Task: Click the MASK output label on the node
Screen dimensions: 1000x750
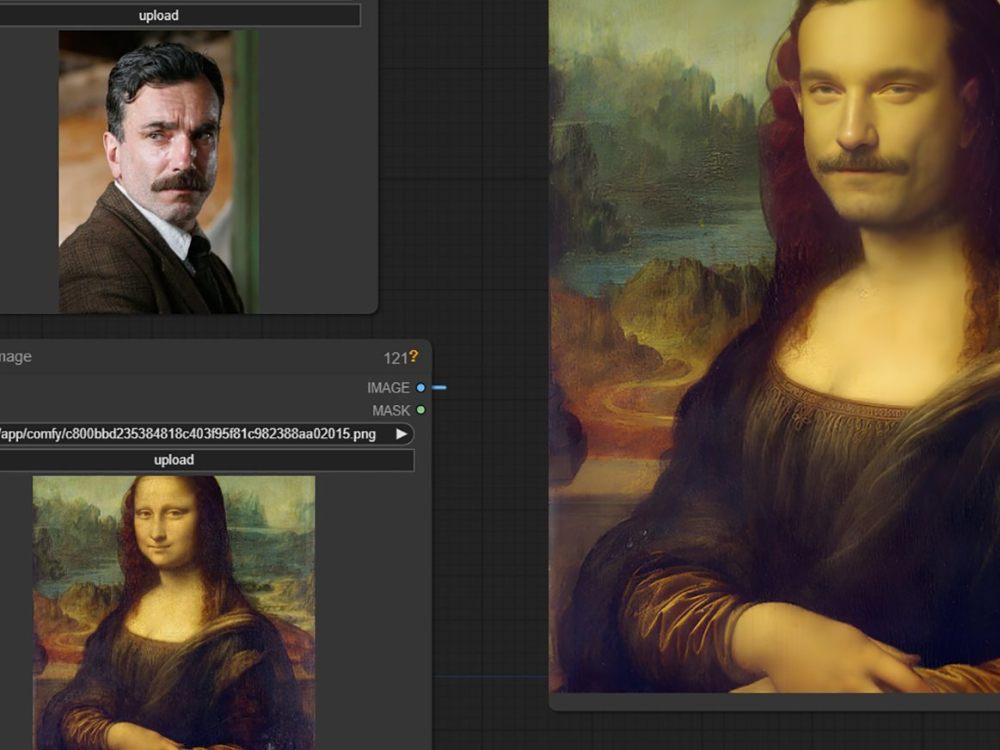Action: pyautogui.click(x=392, y=410)
